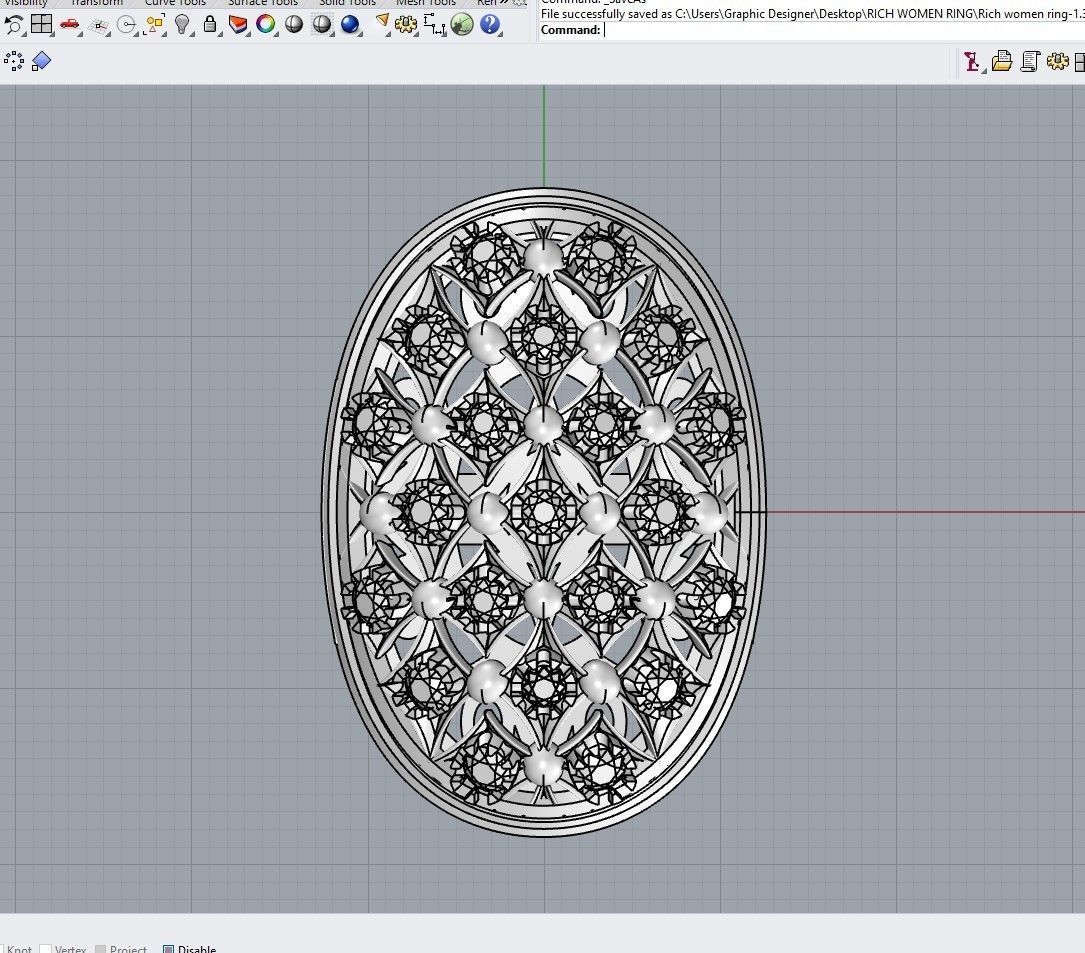1085x953 pixels.
Task: Toggle the Disable osnap checkbox
Action: [x=168, y=949]
